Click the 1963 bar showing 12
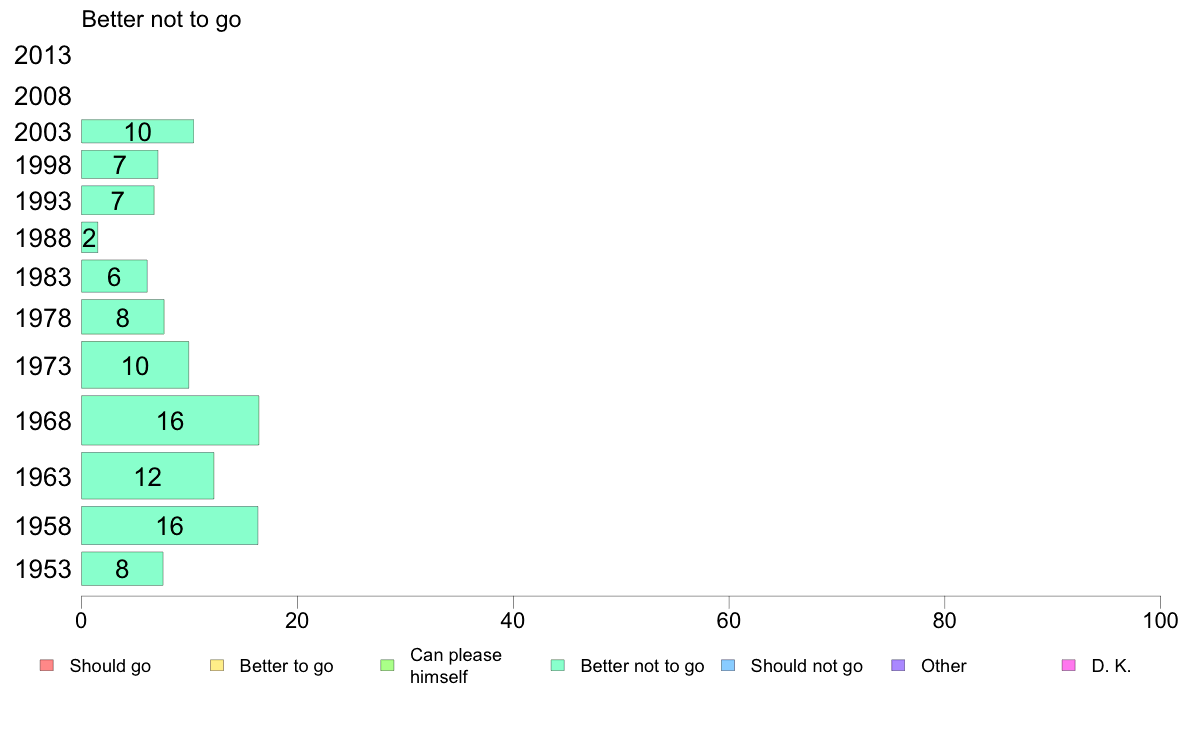The height and width of the screenshot is (736, 1188). 148,476
